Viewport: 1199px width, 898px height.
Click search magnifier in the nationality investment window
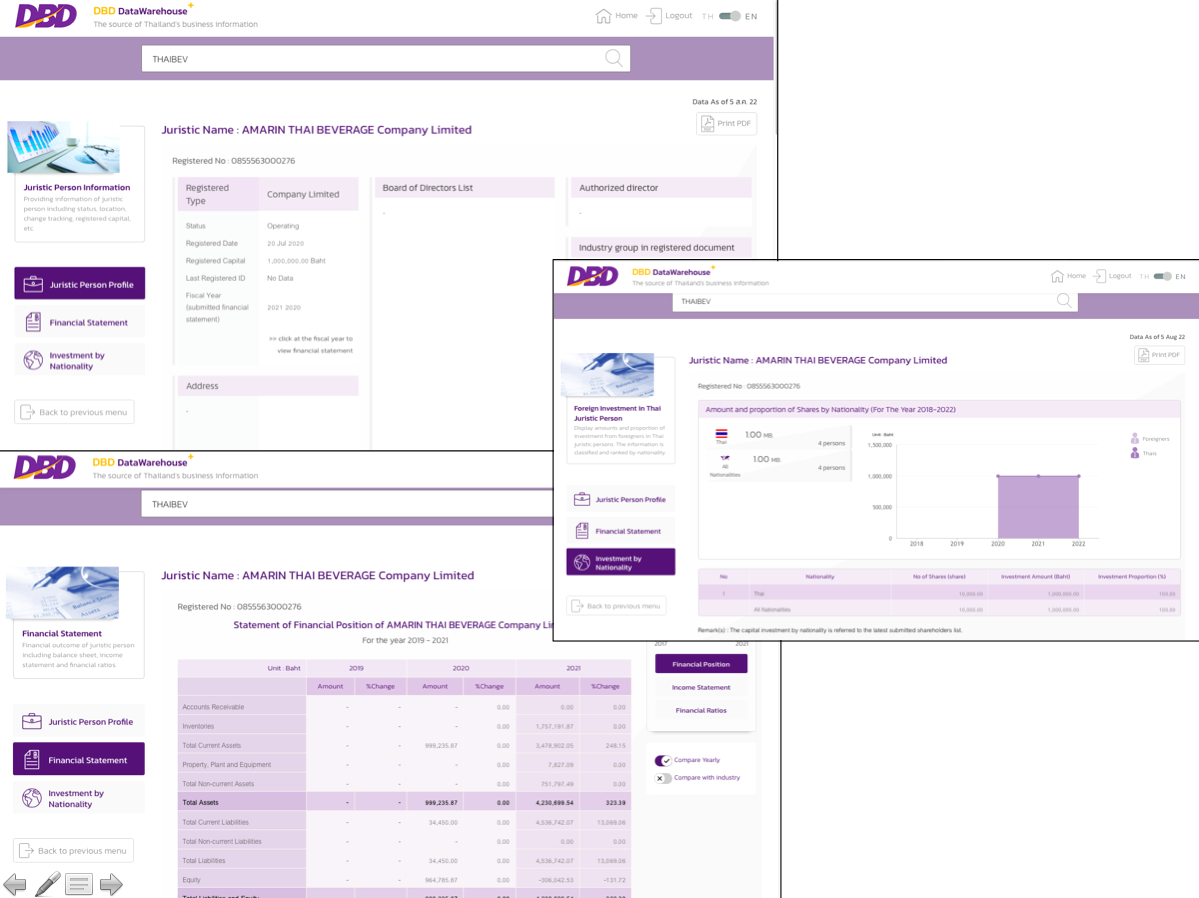click(1064, 301)
